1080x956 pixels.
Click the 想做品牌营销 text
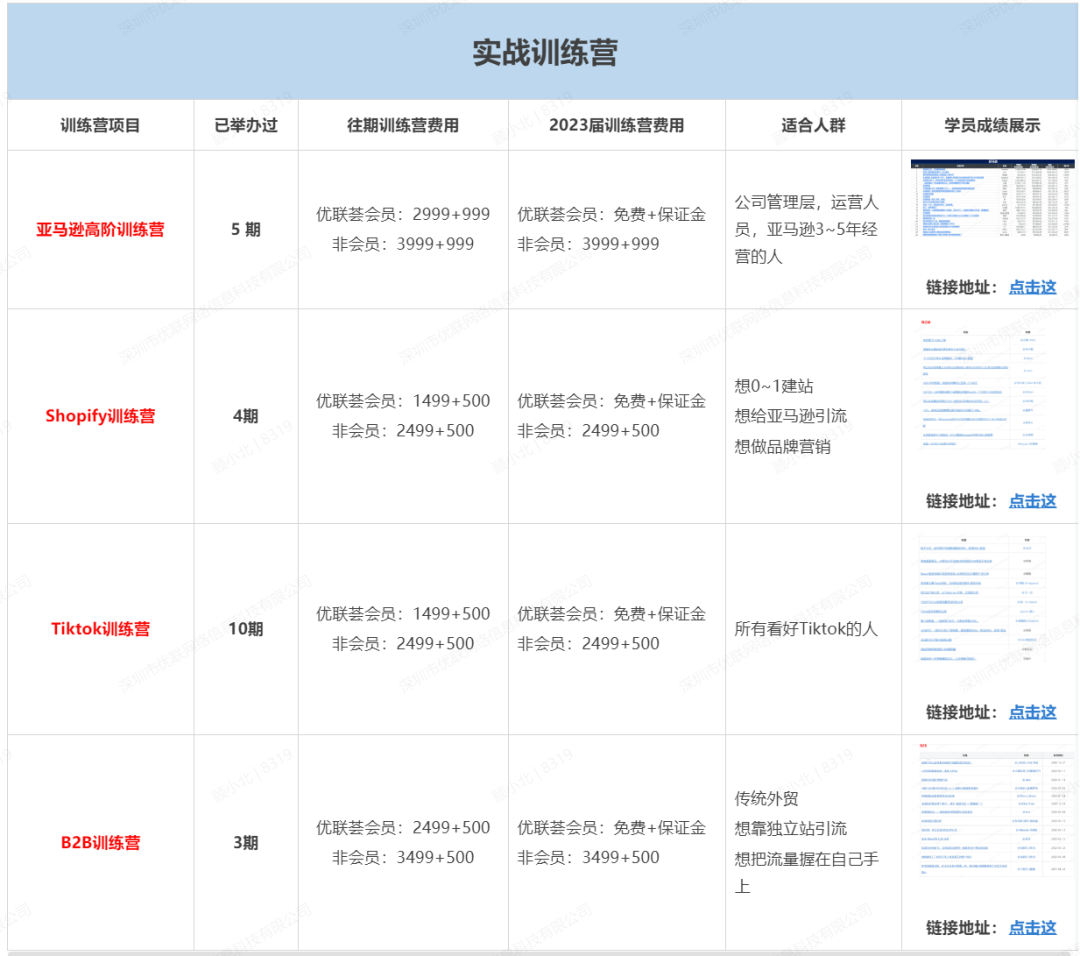pyautogui.click(x=782, y=446)
